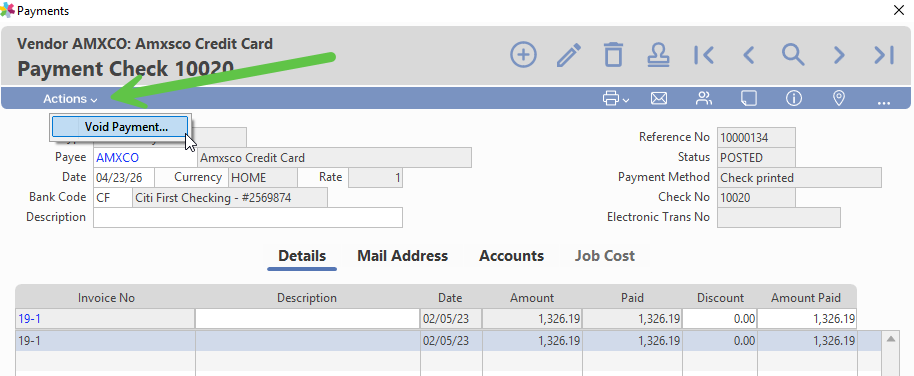
Task: Switch to the Mail Address tab
Action: point(402,256)
